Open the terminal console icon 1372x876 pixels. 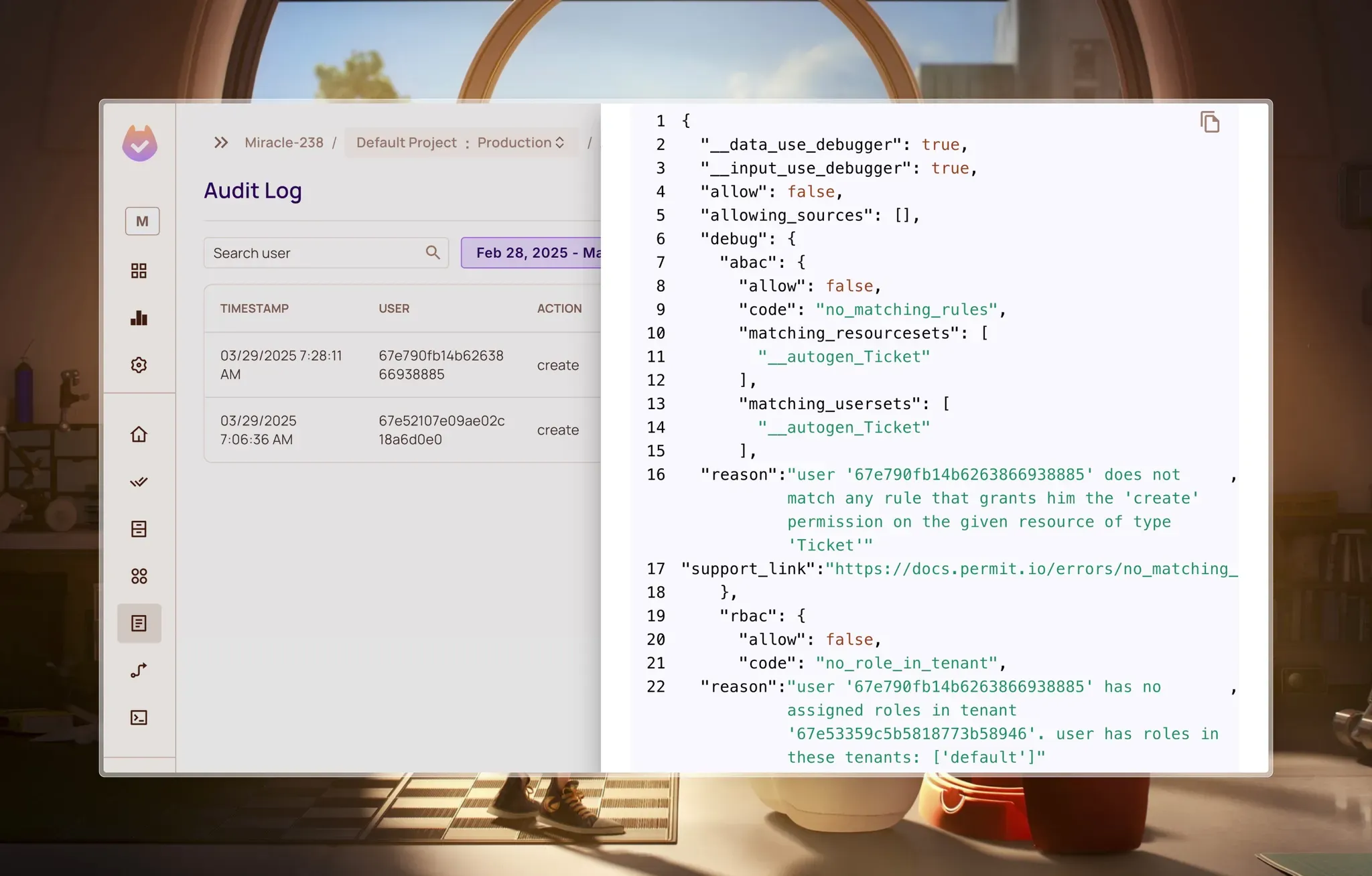coord(139,718)
